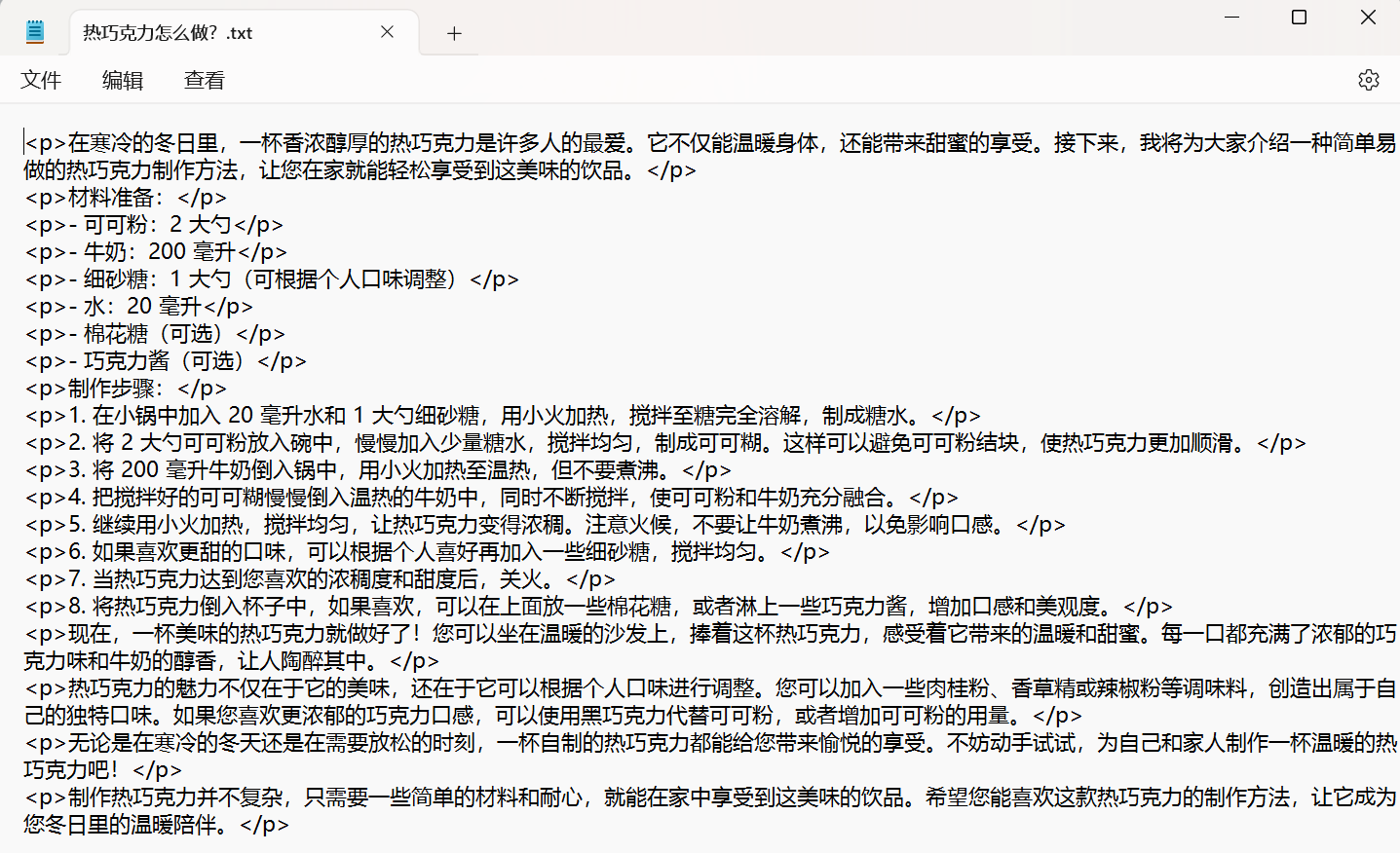Click the line "- 牛奶: 200 毫升"
This screenshot has height=853, width=1400.
coord(156,252)
